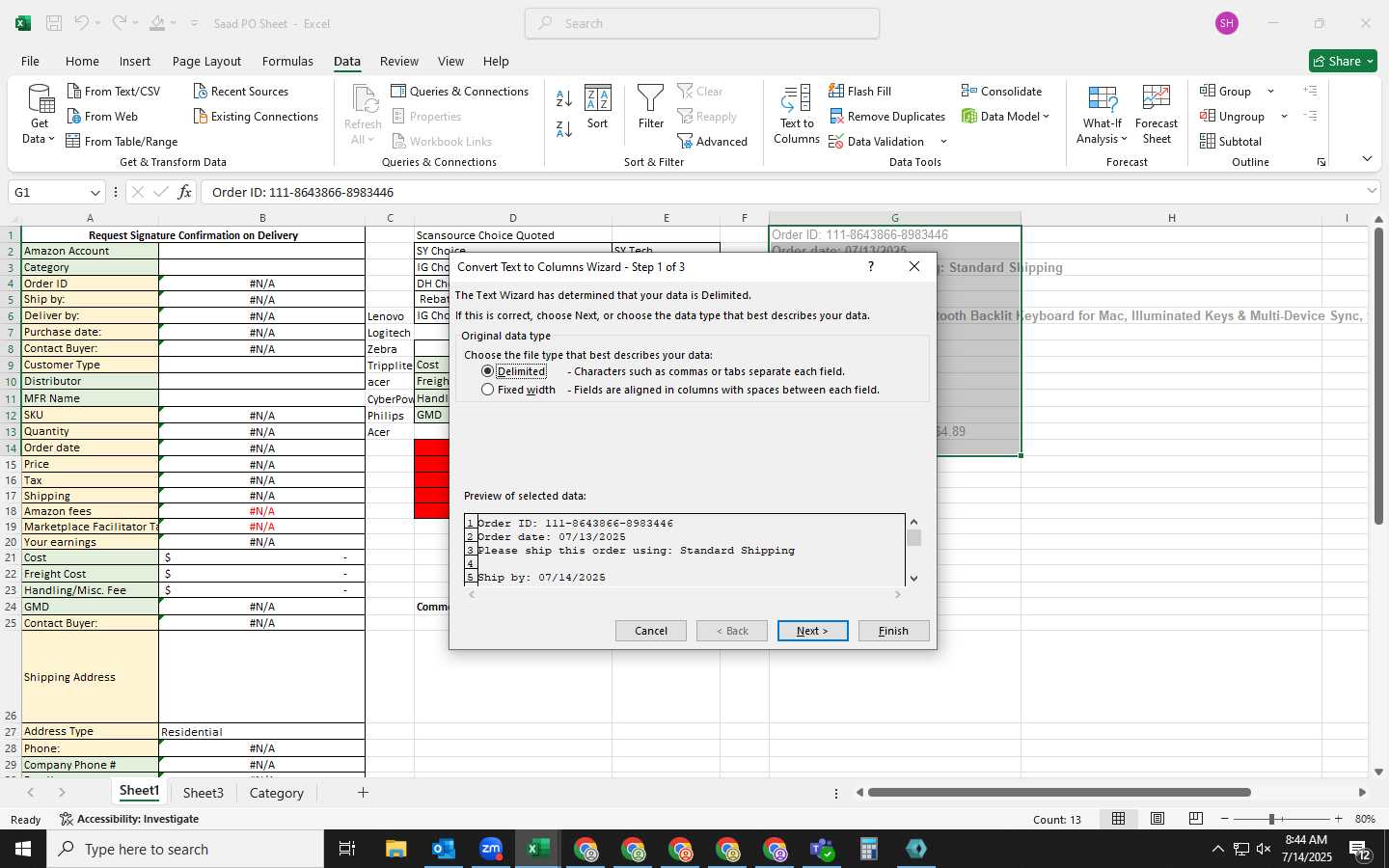Screen dimensions: 1389x868
Task: Open the Sort dialog icon
Action: pyautogui.click(x=598, y=107)
